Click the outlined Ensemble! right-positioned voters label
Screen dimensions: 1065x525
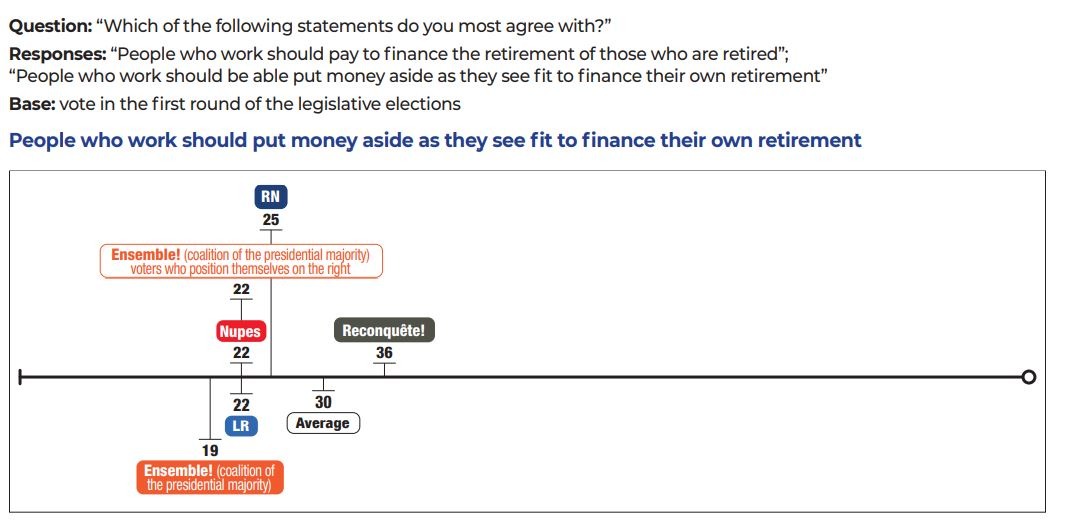click(x=241, y=261)
